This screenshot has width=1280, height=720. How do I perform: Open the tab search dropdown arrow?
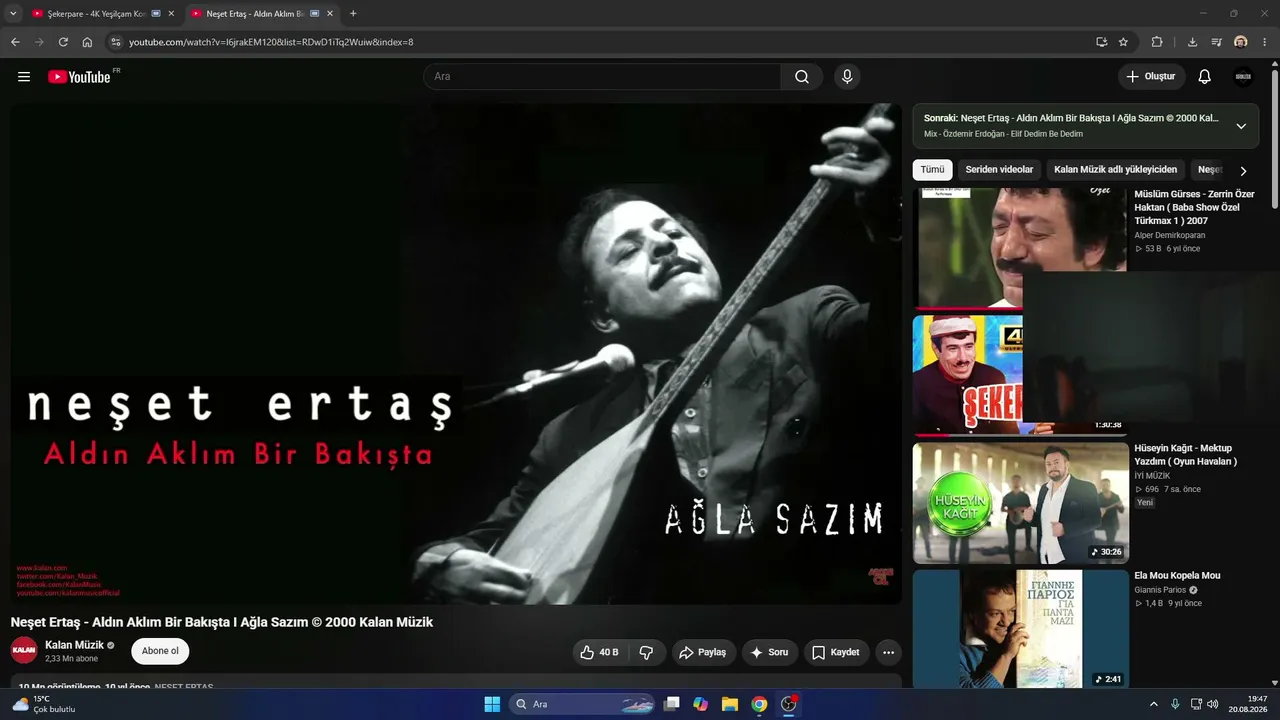point(13,14)
